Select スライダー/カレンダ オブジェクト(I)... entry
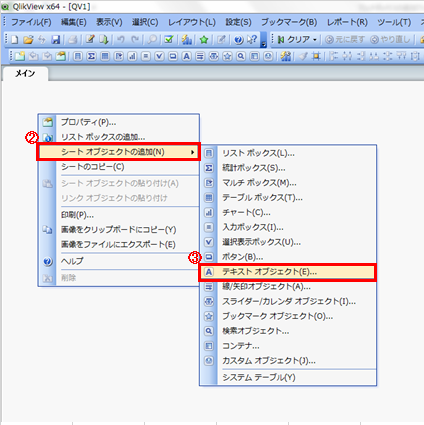The image size is (424, 425). coord(288,301)
